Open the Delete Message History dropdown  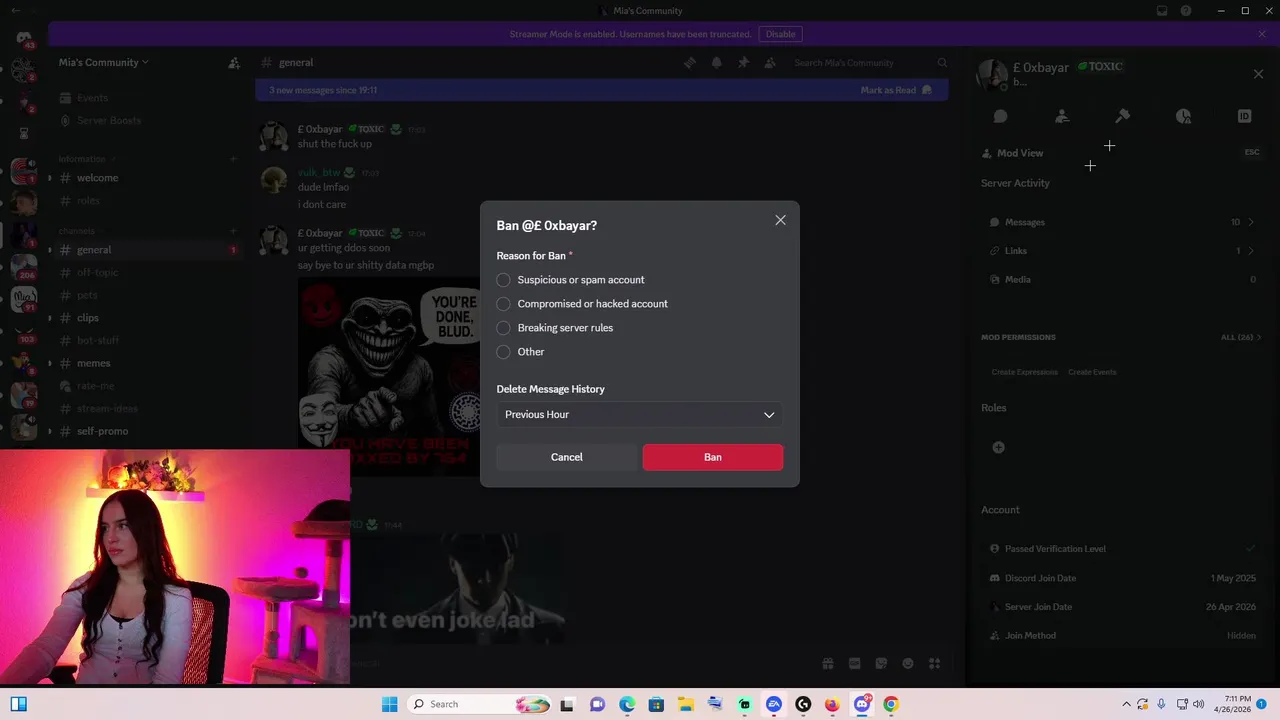tap(640, 414)
